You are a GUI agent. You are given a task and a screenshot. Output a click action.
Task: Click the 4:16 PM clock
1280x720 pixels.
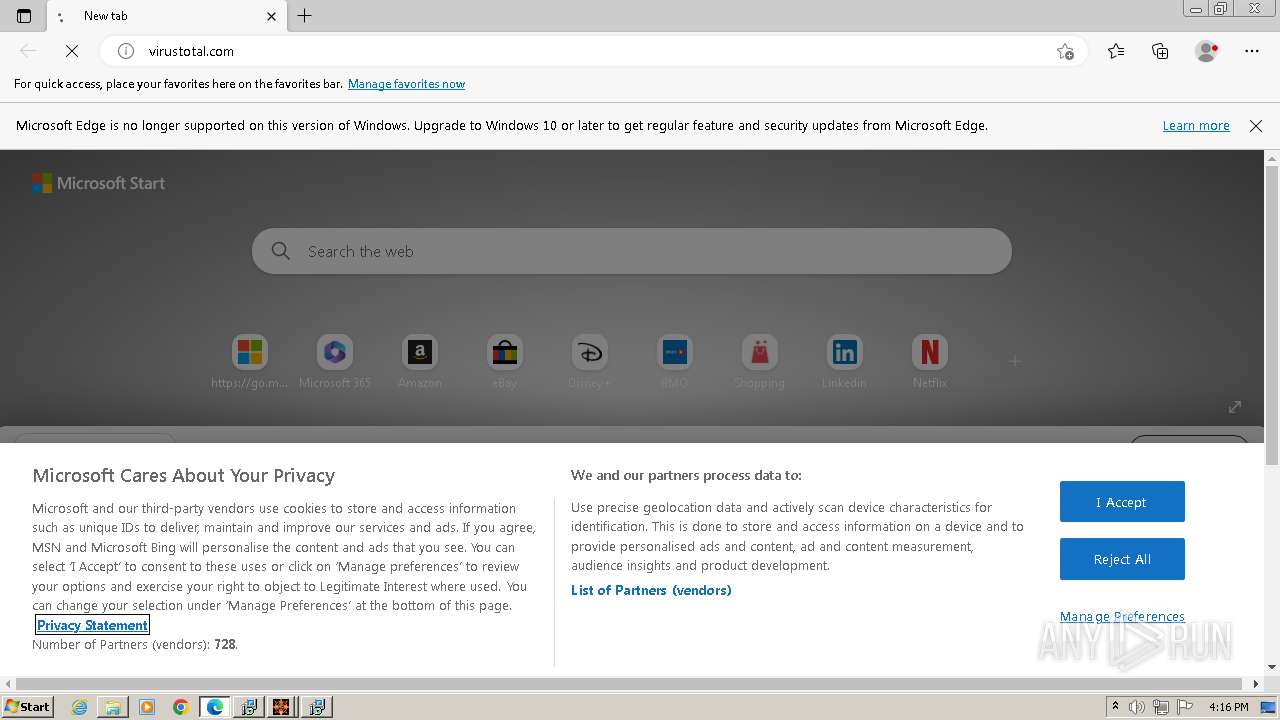1228,707
